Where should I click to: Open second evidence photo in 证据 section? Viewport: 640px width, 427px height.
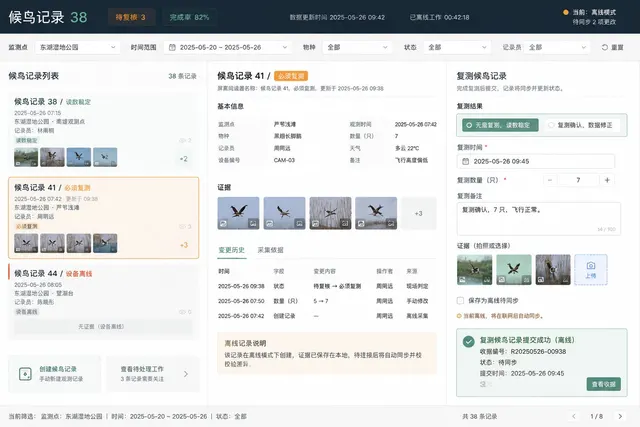[x=284, y=213]
